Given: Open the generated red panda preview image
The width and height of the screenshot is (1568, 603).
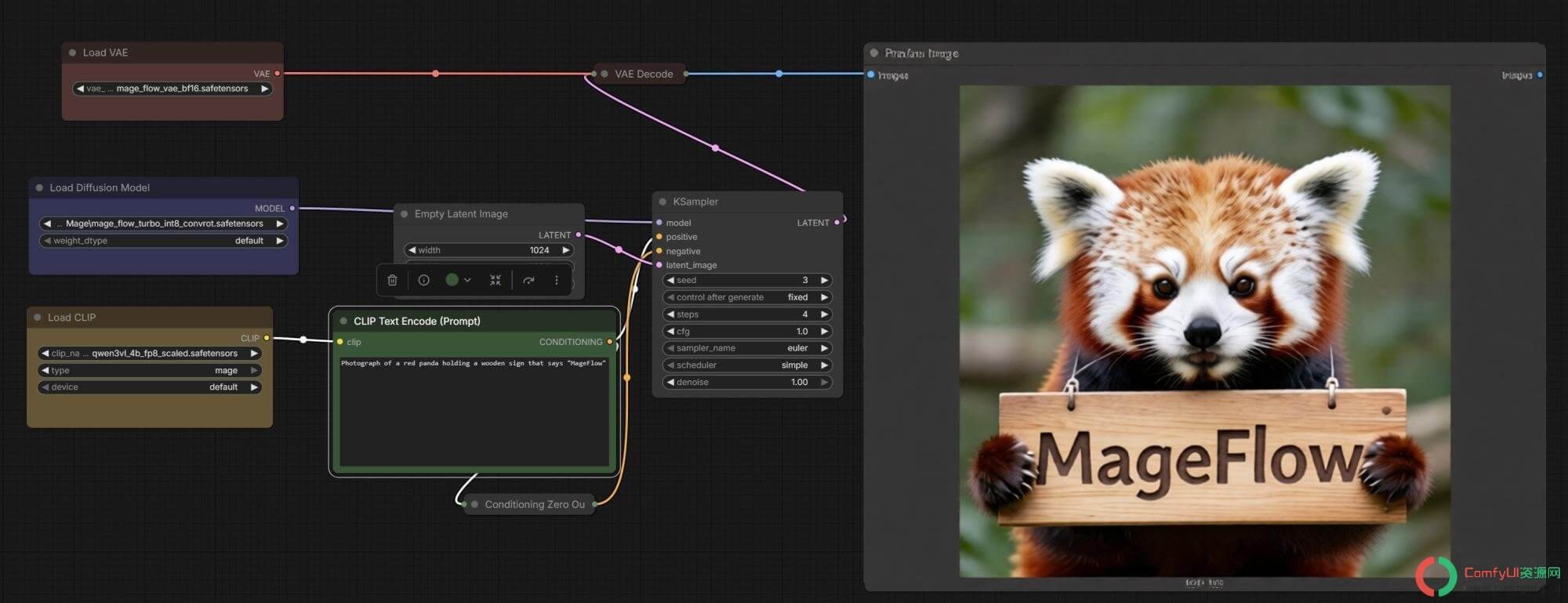Looking at the screenshot, I should tap(1205, 331).
